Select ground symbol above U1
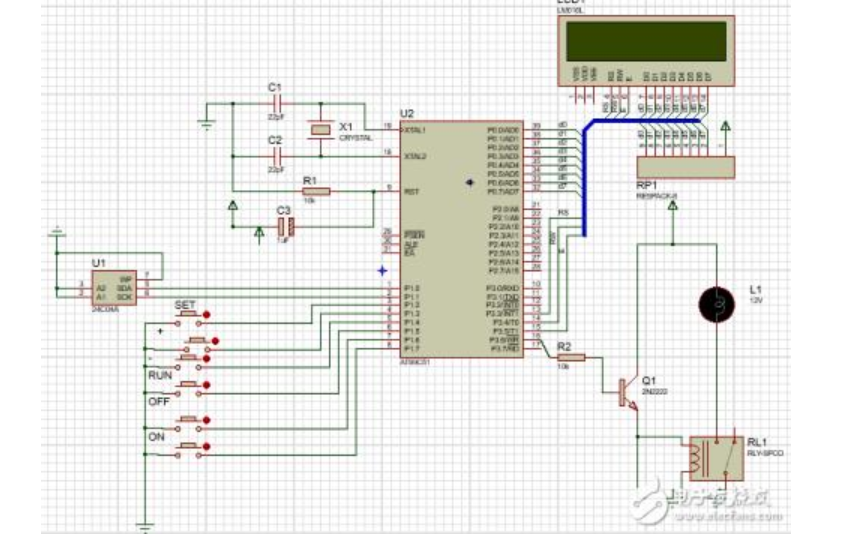Screen dimensions: 866x541 tap(56, 231)
